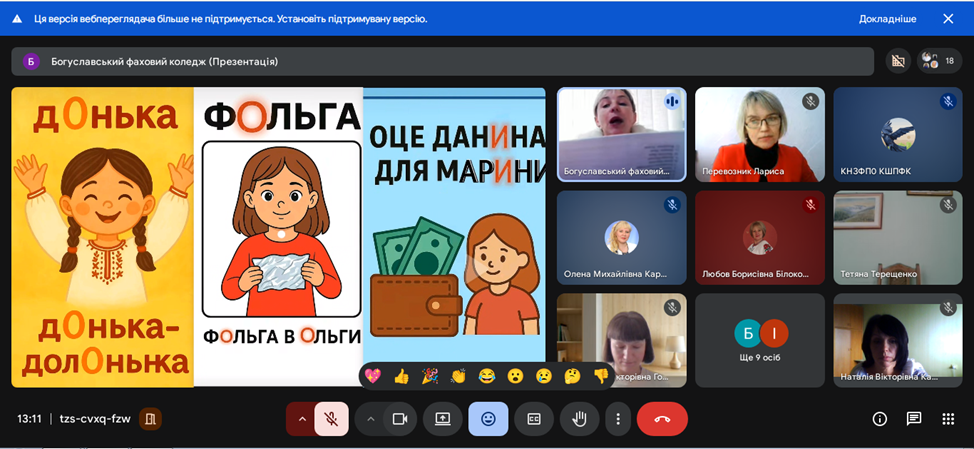Viewport: 974px width, 449px height.
Task: Raise your hand
Action: pos(580,419)
